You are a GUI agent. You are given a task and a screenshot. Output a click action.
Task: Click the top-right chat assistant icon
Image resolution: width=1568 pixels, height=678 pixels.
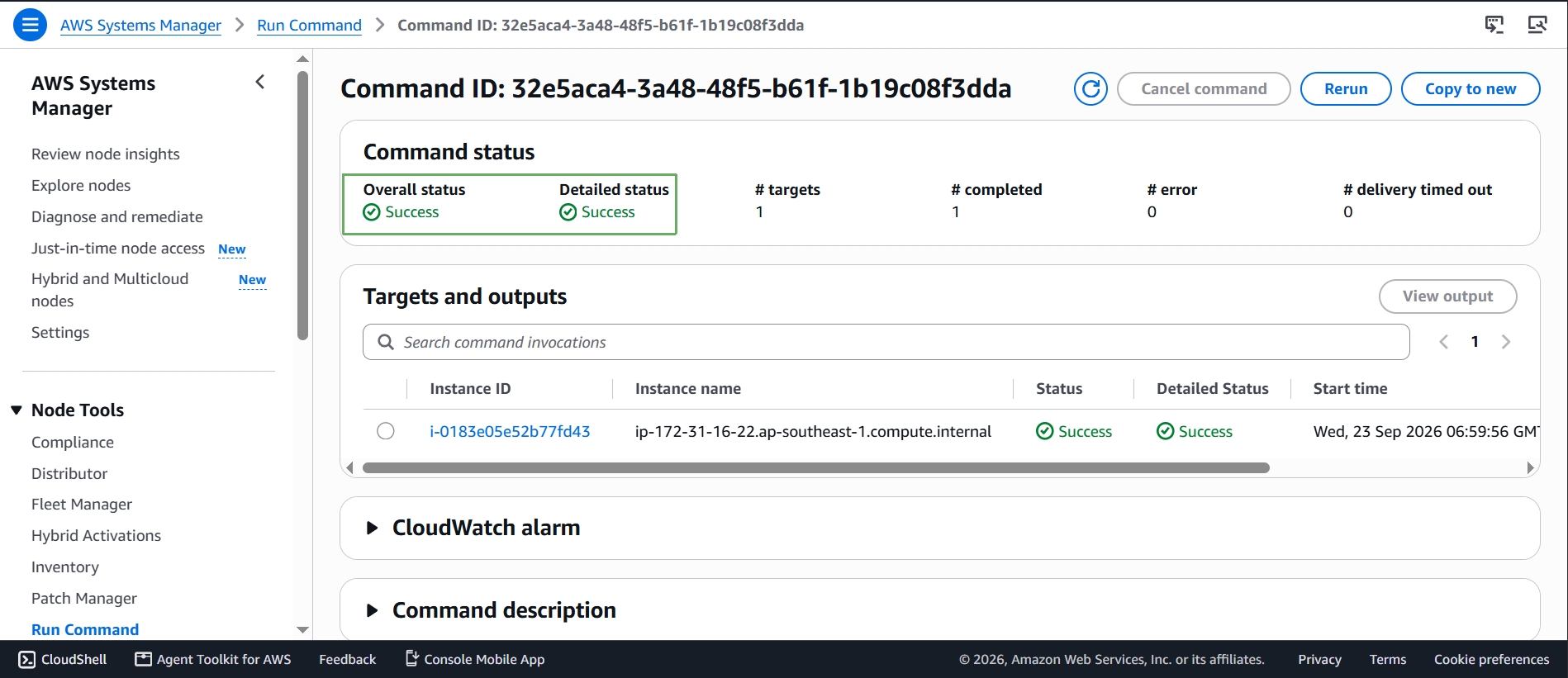tap(1494, 25)
